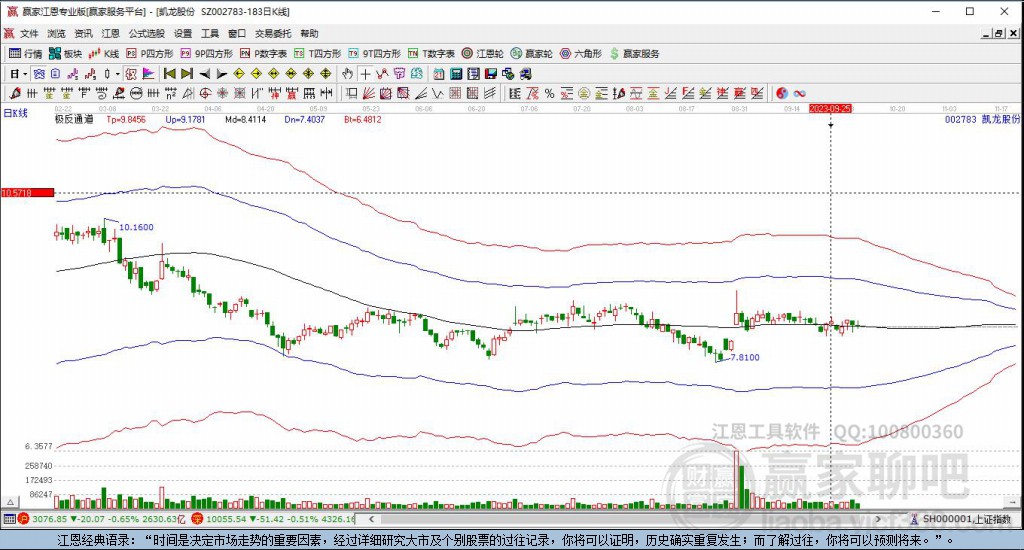Click the up-triangle button at chart bottom-left
1024x550 pixels.
tap(10, 502)
